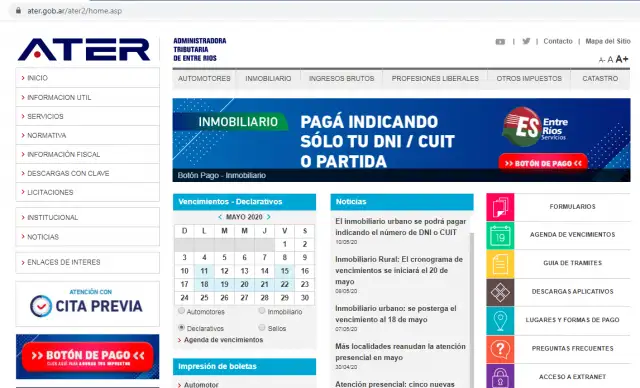640x388 pixels.
Task: Expand the INICIO sidebar item
Action: click(87, 78)
